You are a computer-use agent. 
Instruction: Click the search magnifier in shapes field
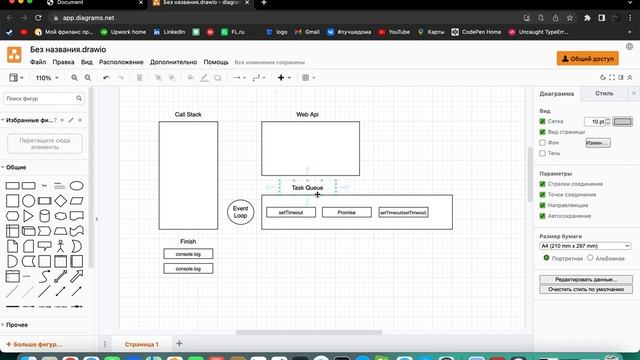79,98
